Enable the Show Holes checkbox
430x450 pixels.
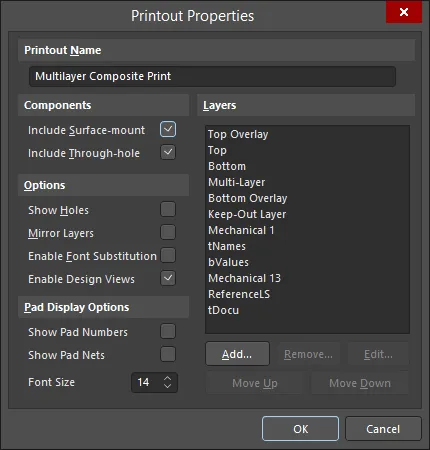coord(168,209)
